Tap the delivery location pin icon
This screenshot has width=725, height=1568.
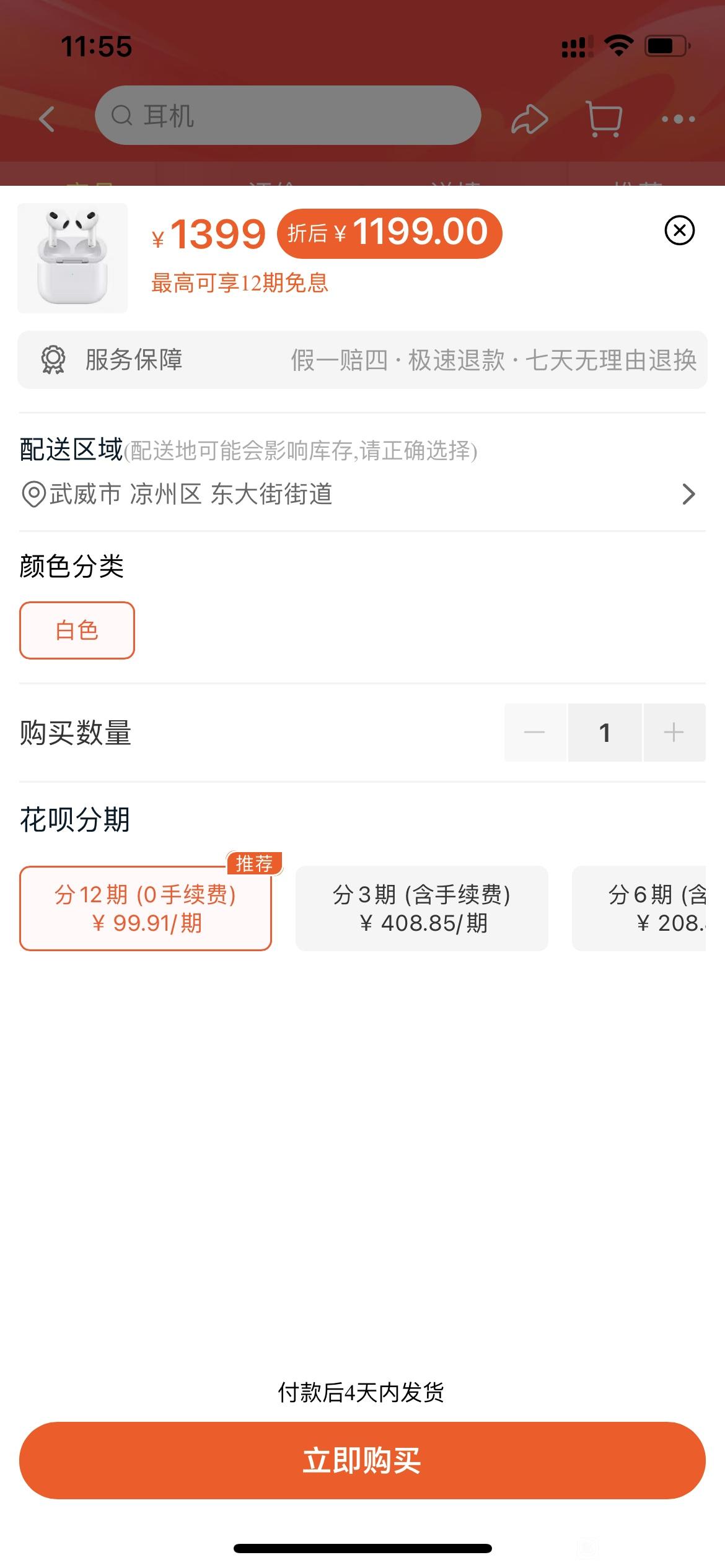pos(33,495)
